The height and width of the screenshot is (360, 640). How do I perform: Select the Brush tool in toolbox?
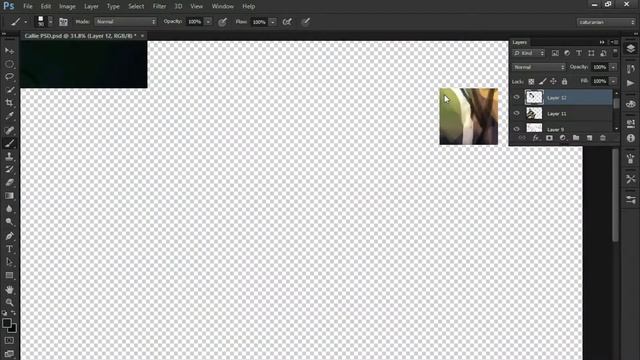[9, 143]
